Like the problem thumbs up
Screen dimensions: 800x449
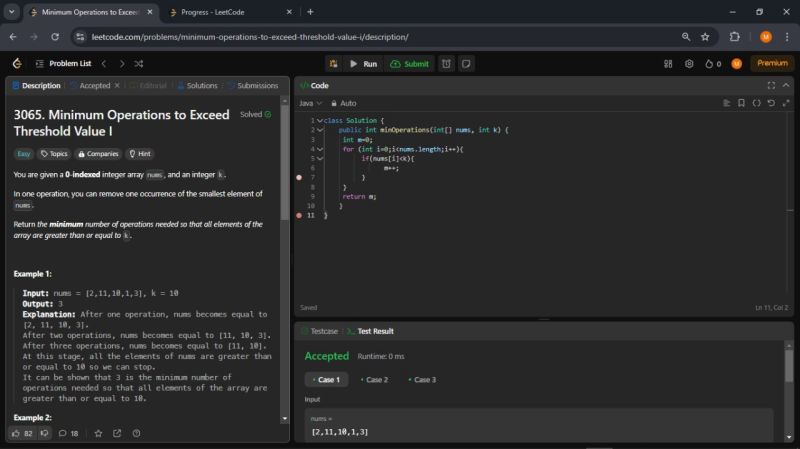coord(21,433)
